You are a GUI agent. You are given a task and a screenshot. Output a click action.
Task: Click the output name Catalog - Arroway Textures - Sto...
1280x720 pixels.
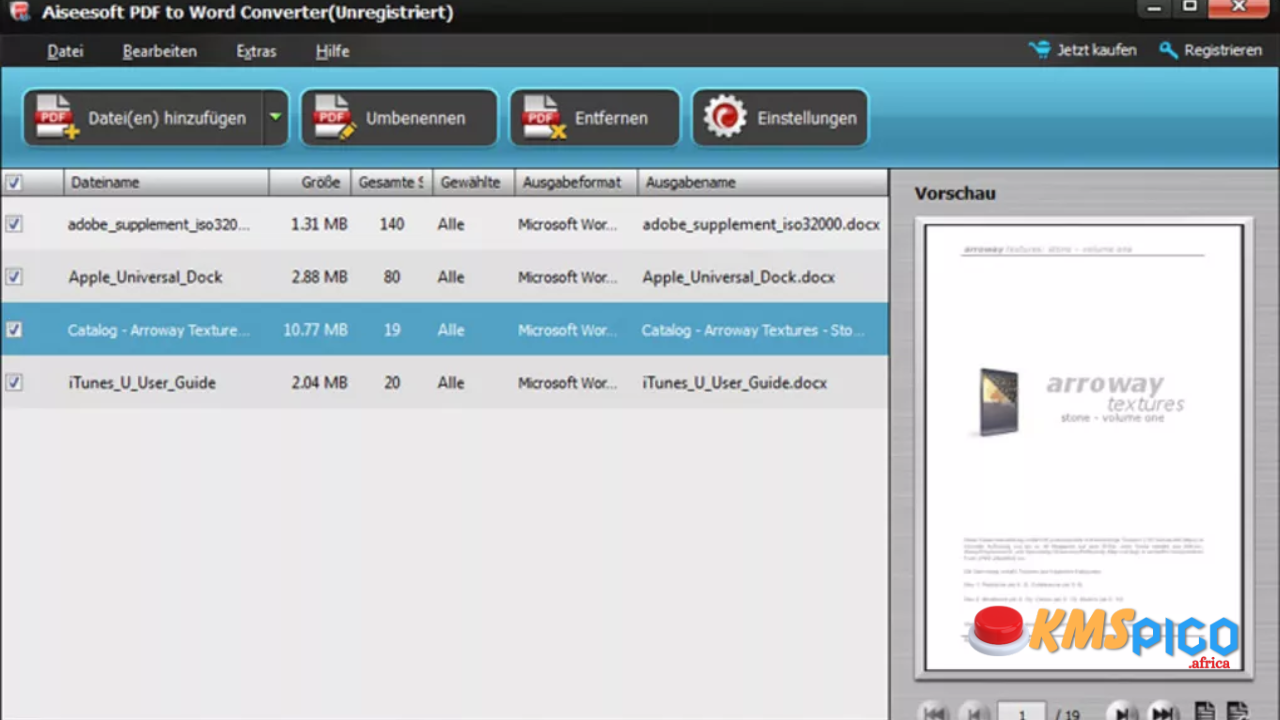point(753,329)
